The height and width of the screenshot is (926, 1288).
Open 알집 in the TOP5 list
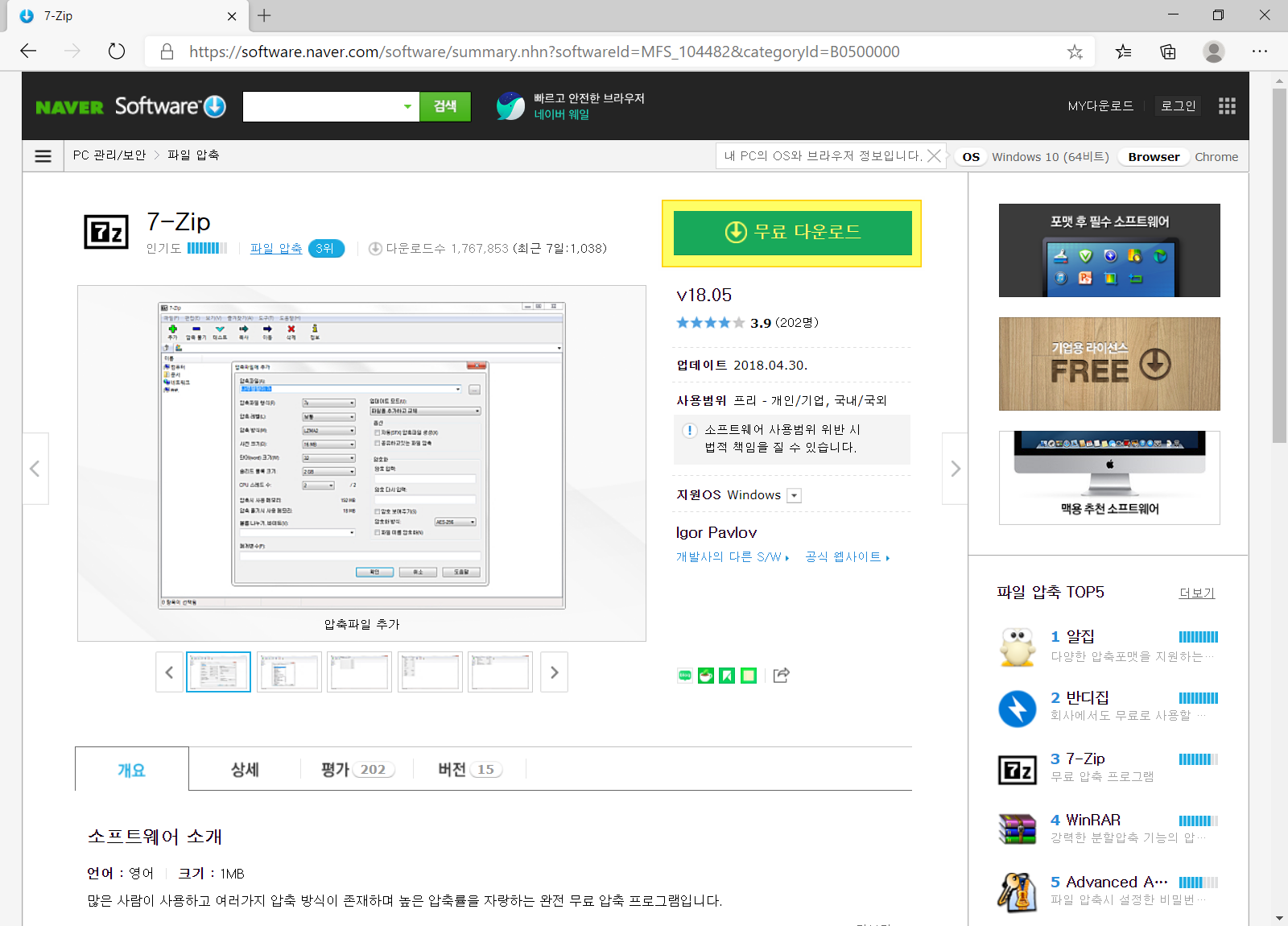point(1080,637)
